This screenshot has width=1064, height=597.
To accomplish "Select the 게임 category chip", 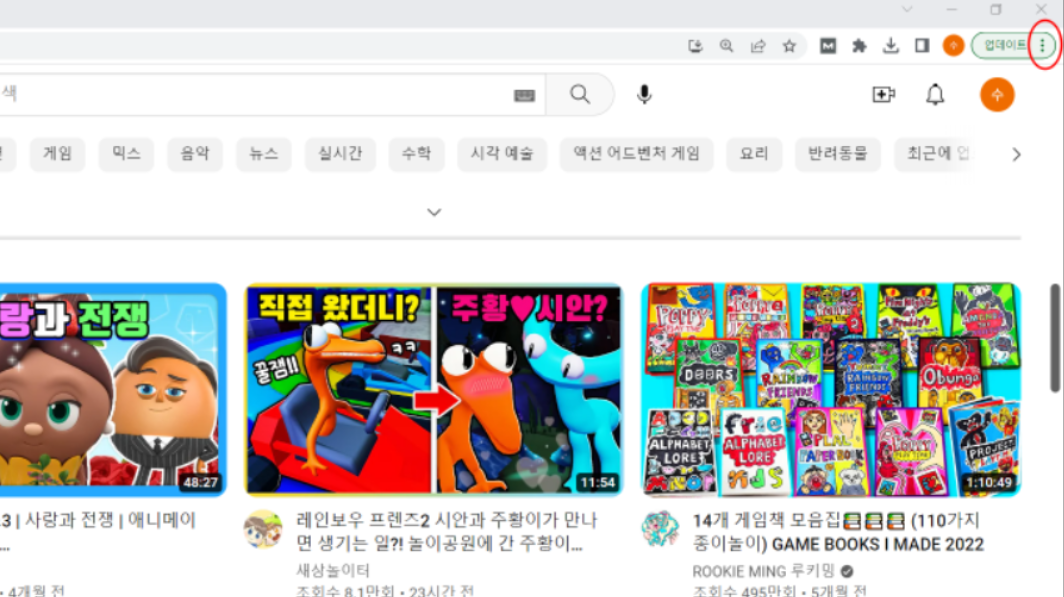I will pos(57,154).
